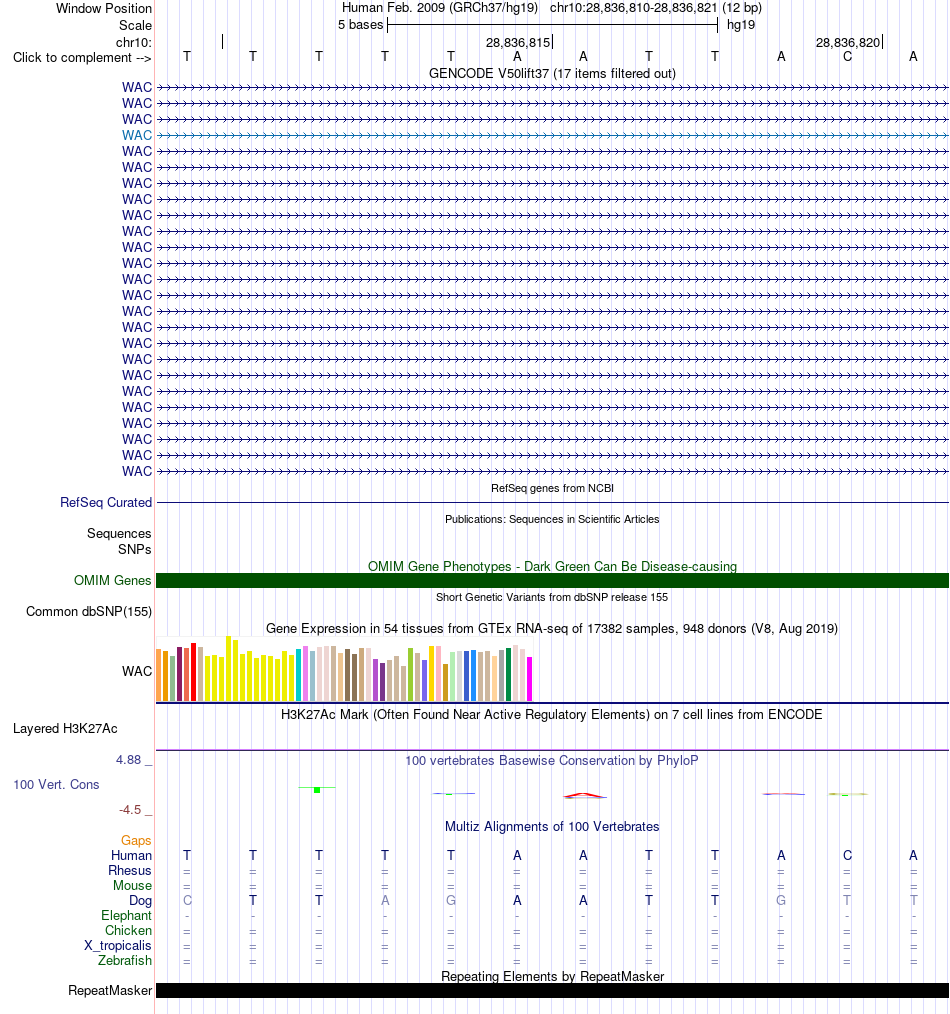Click the red PhyloP conservation peak
Screen dimensions: 950x1014
click(x=585, y=795)
